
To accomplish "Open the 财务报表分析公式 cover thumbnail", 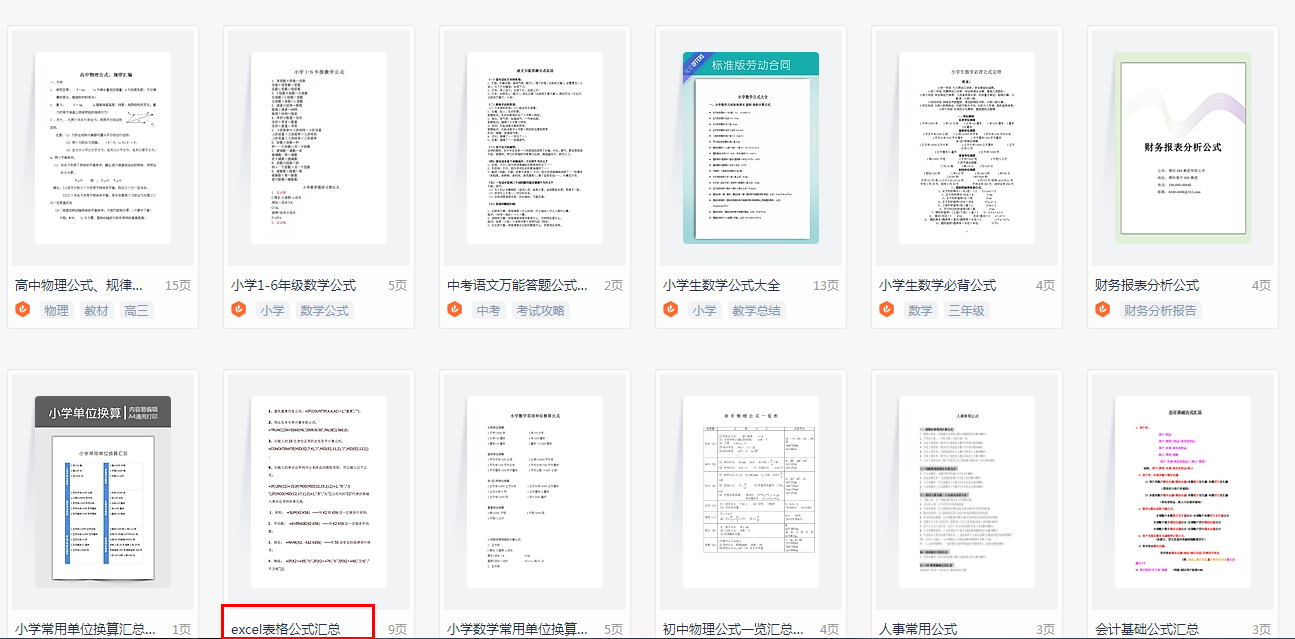I will click(1183, 147).
